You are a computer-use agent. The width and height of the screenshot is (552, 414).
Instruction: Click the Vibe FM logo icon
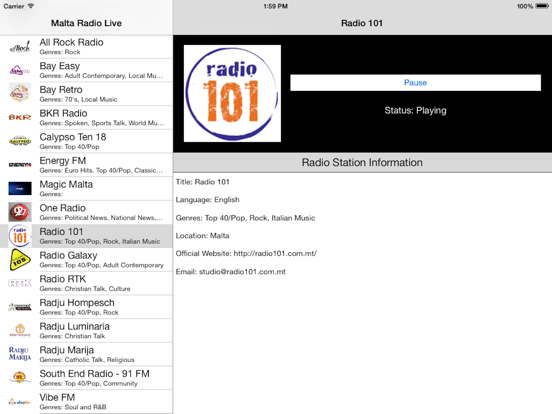[x=20, y=402]
